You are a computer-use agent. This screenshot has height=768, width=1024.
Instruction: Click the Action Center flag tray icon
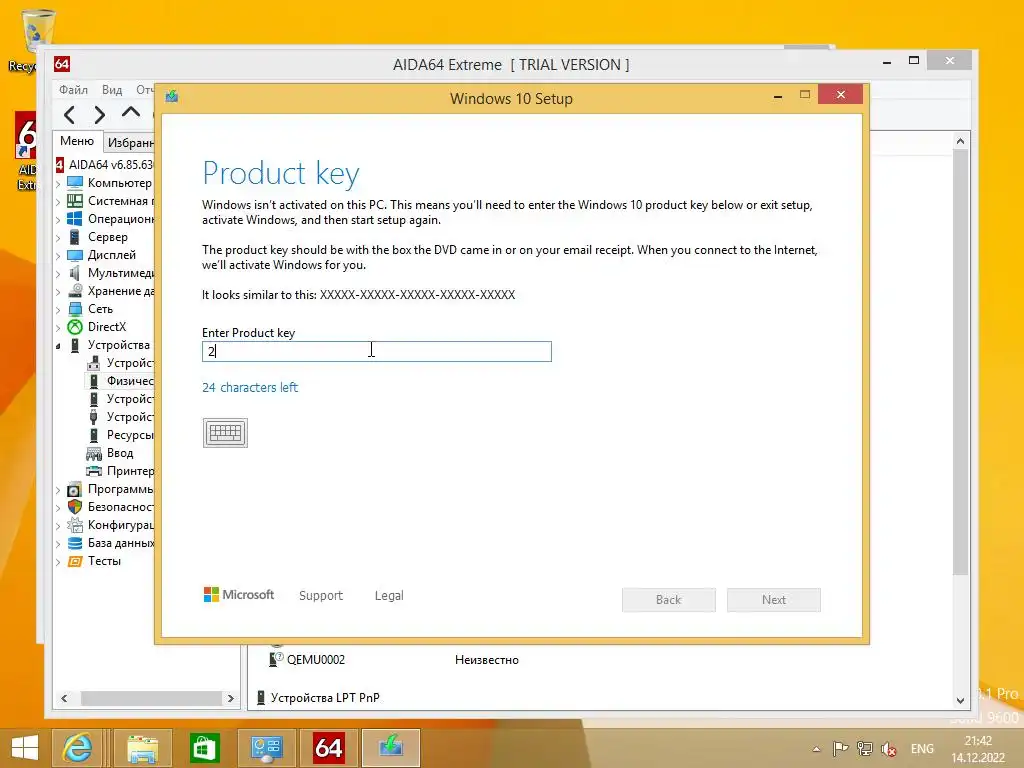click(840, 749)
